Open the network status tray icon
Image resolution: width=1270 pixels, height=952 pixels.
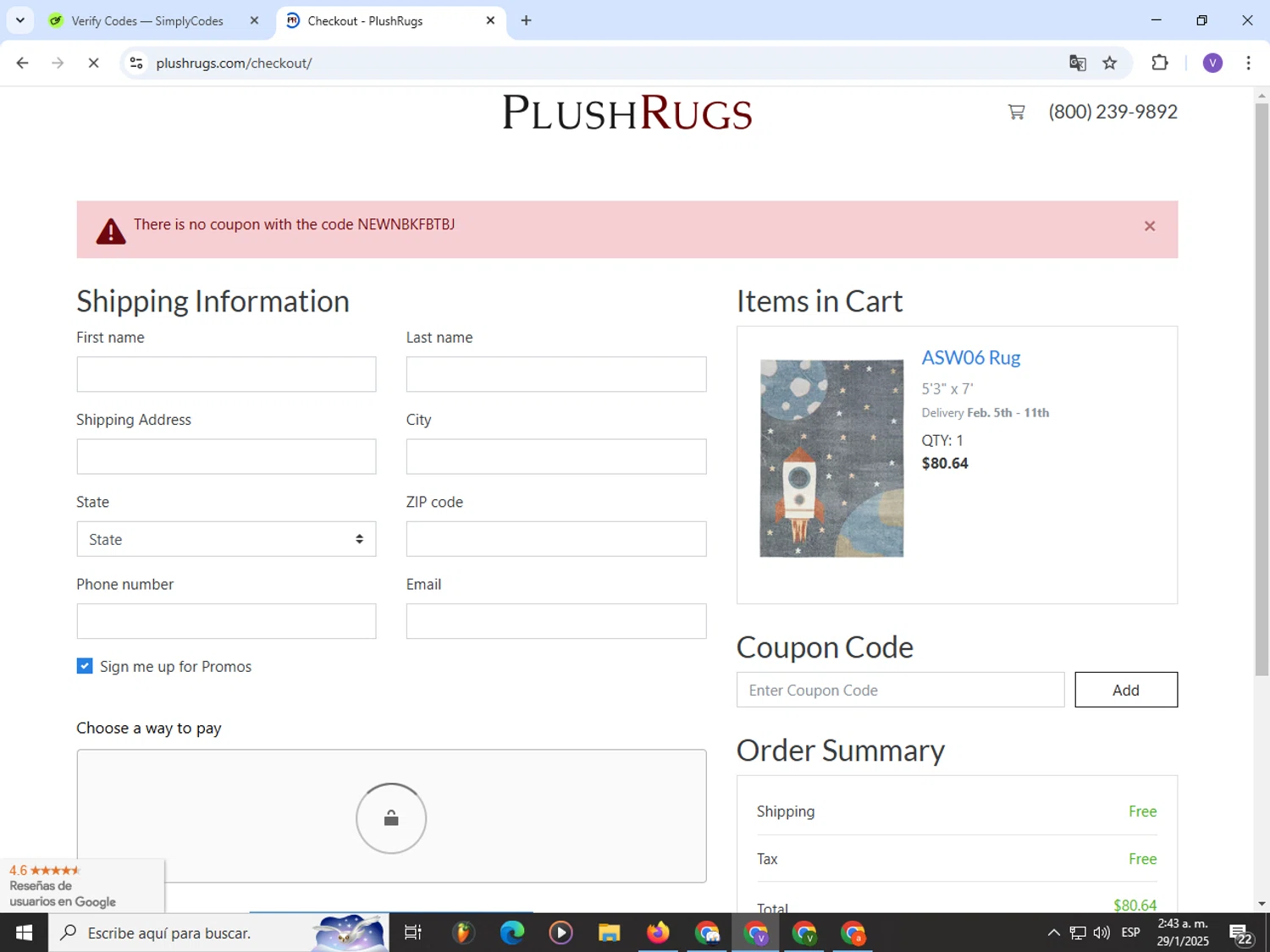click(1077, 933)
